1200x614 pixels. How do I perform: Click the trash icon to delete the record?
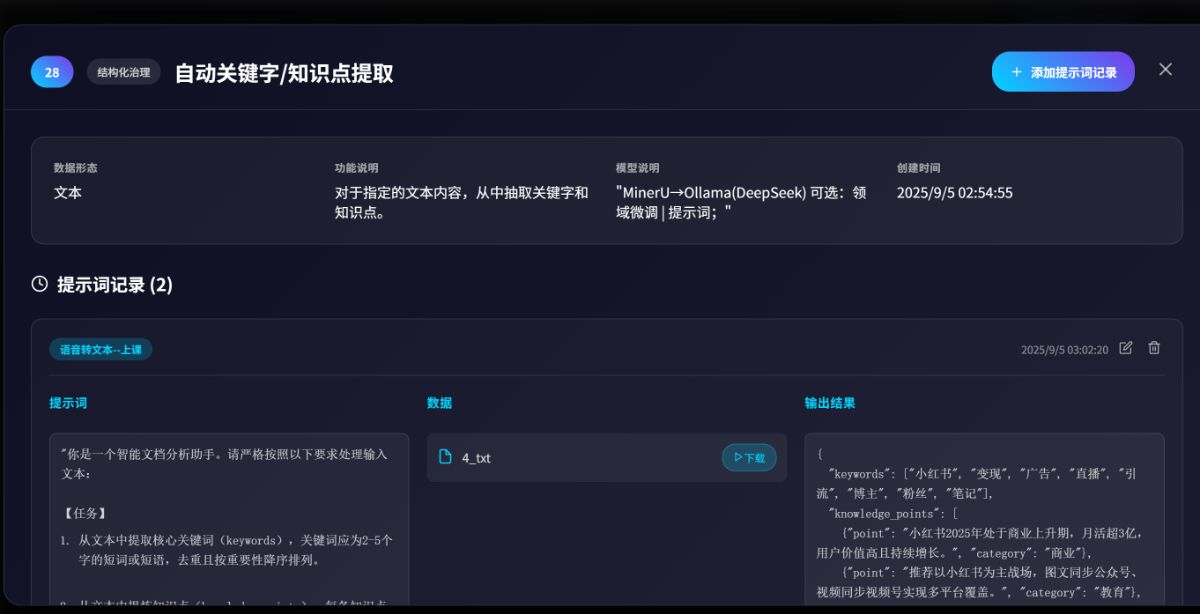click(1153, 348)
